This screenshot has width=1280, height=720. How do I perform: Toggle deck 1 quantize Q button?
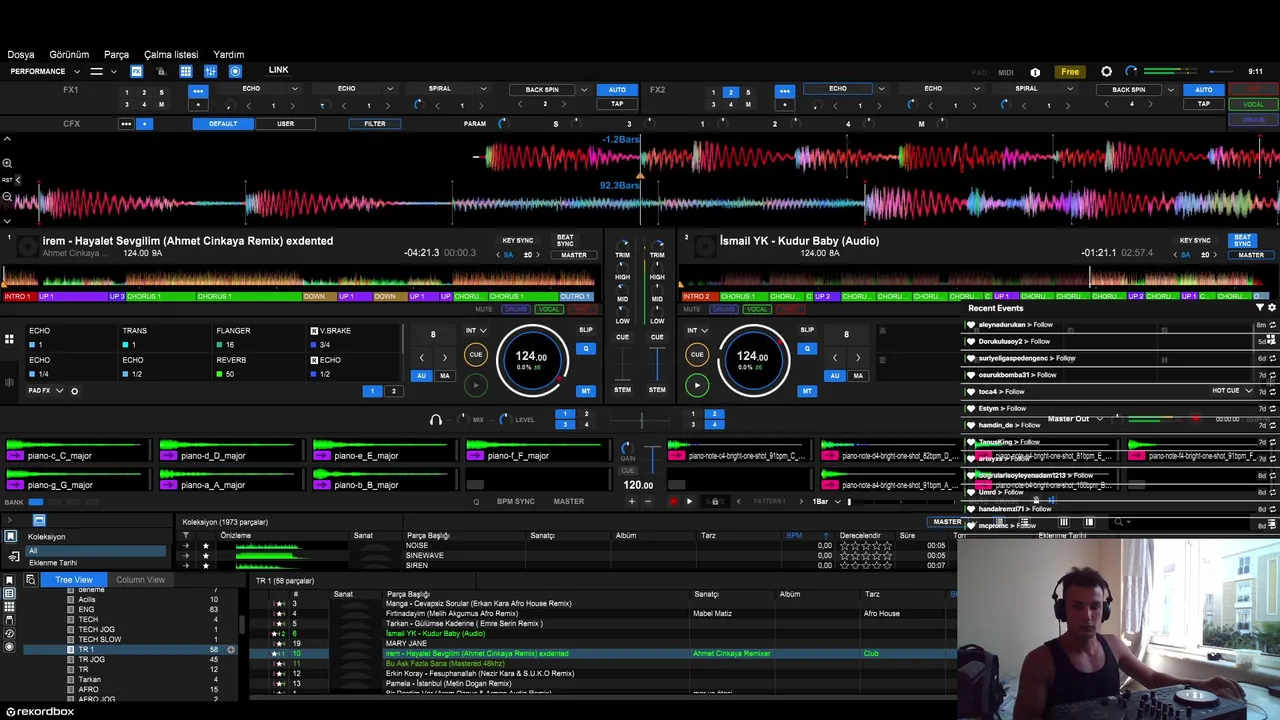(x=586, y=349)
